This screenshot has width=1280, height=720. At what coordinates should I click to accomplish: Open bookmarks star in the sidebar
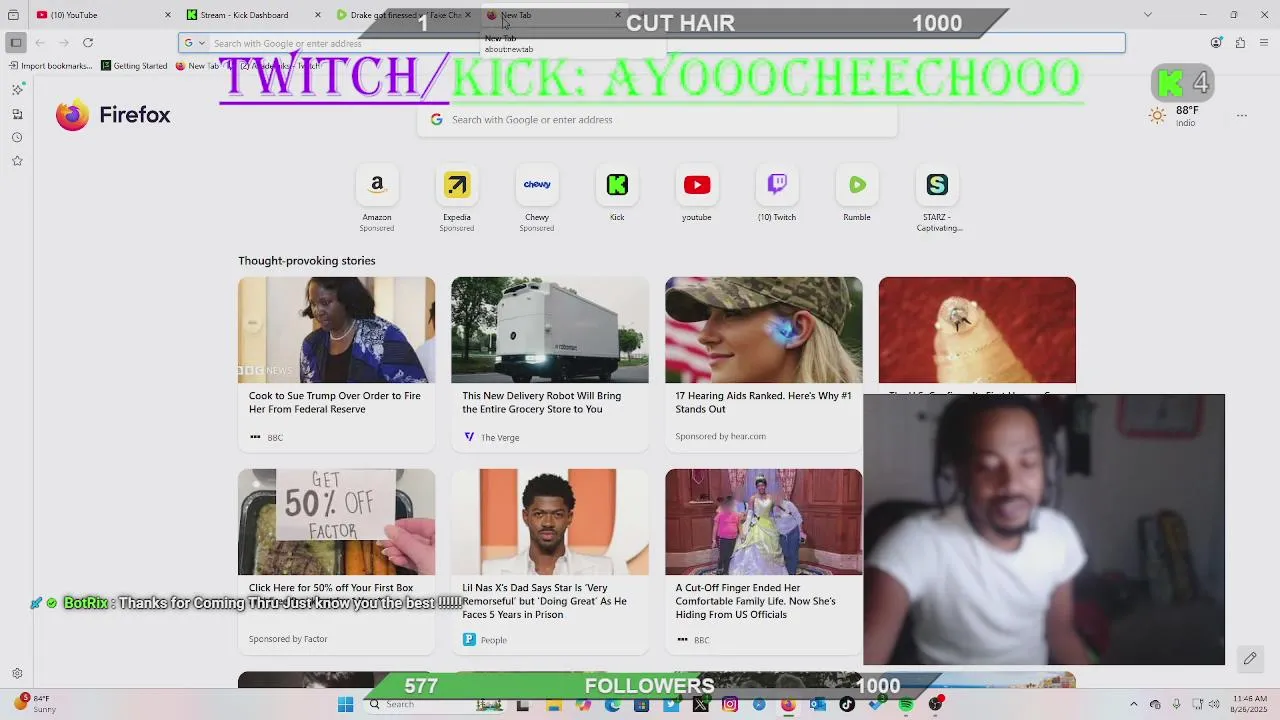(x=17, y=161)
